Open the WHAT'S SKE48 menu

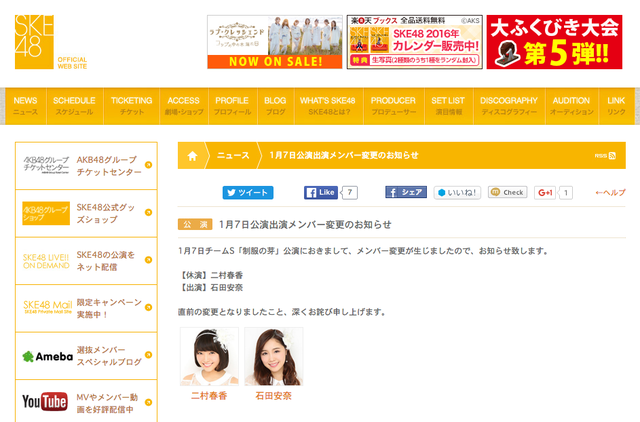click(x=328, y=106)
